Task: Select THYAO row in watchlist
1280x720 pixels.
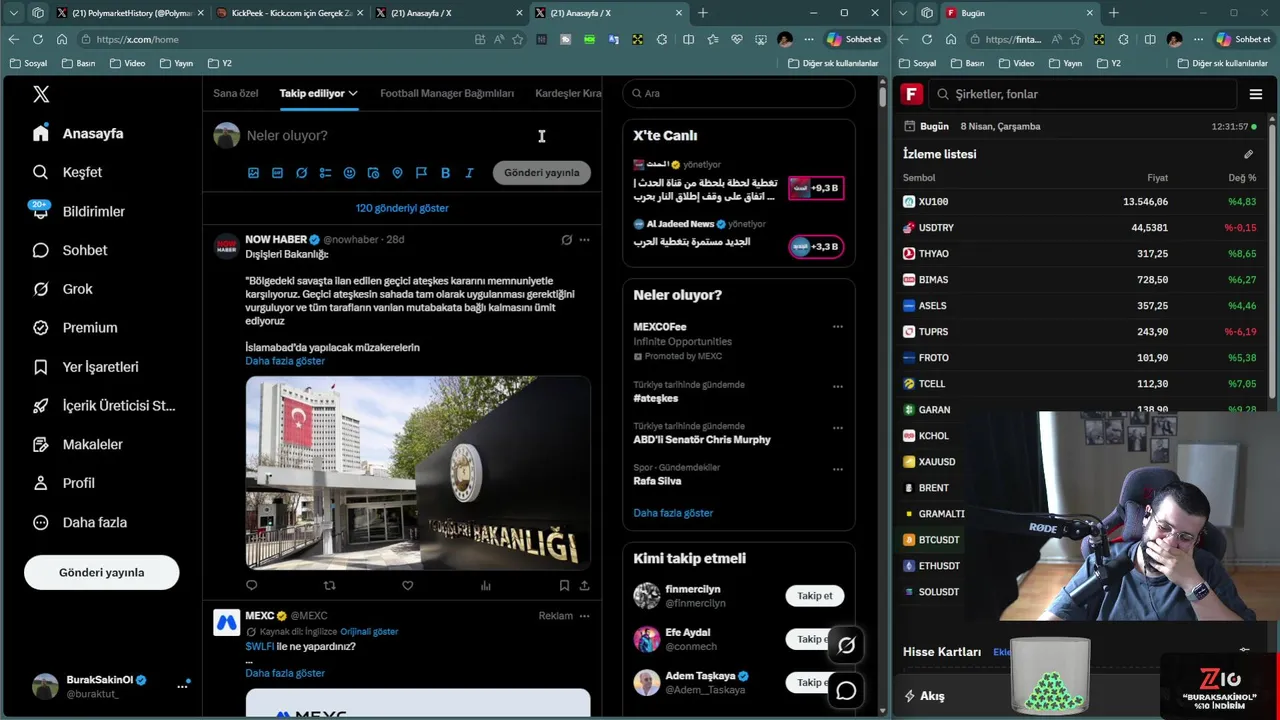Action: coord(1080,253)
